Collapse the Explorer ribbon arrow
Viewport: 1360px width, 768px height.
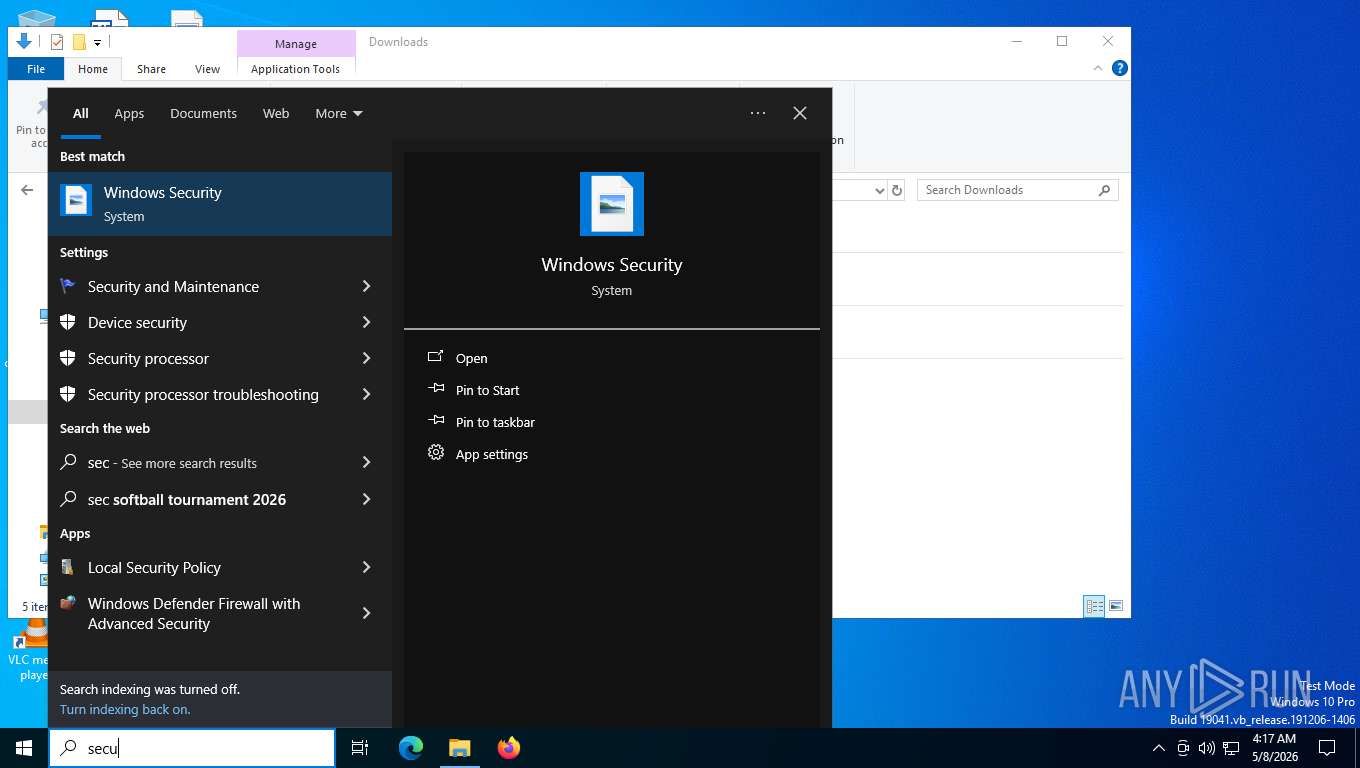[1099, 68]
